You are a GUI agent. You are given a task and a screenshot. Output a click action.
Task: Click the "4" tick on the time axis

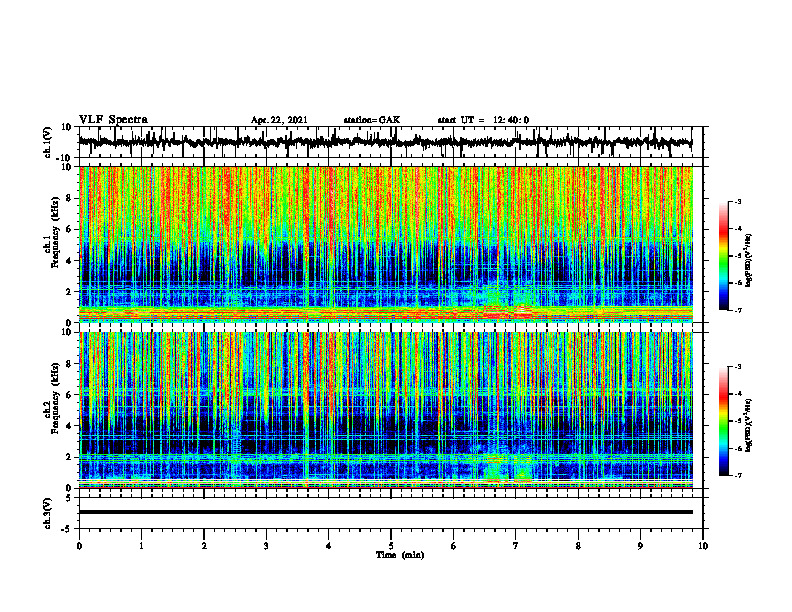(x=329, y=546)
